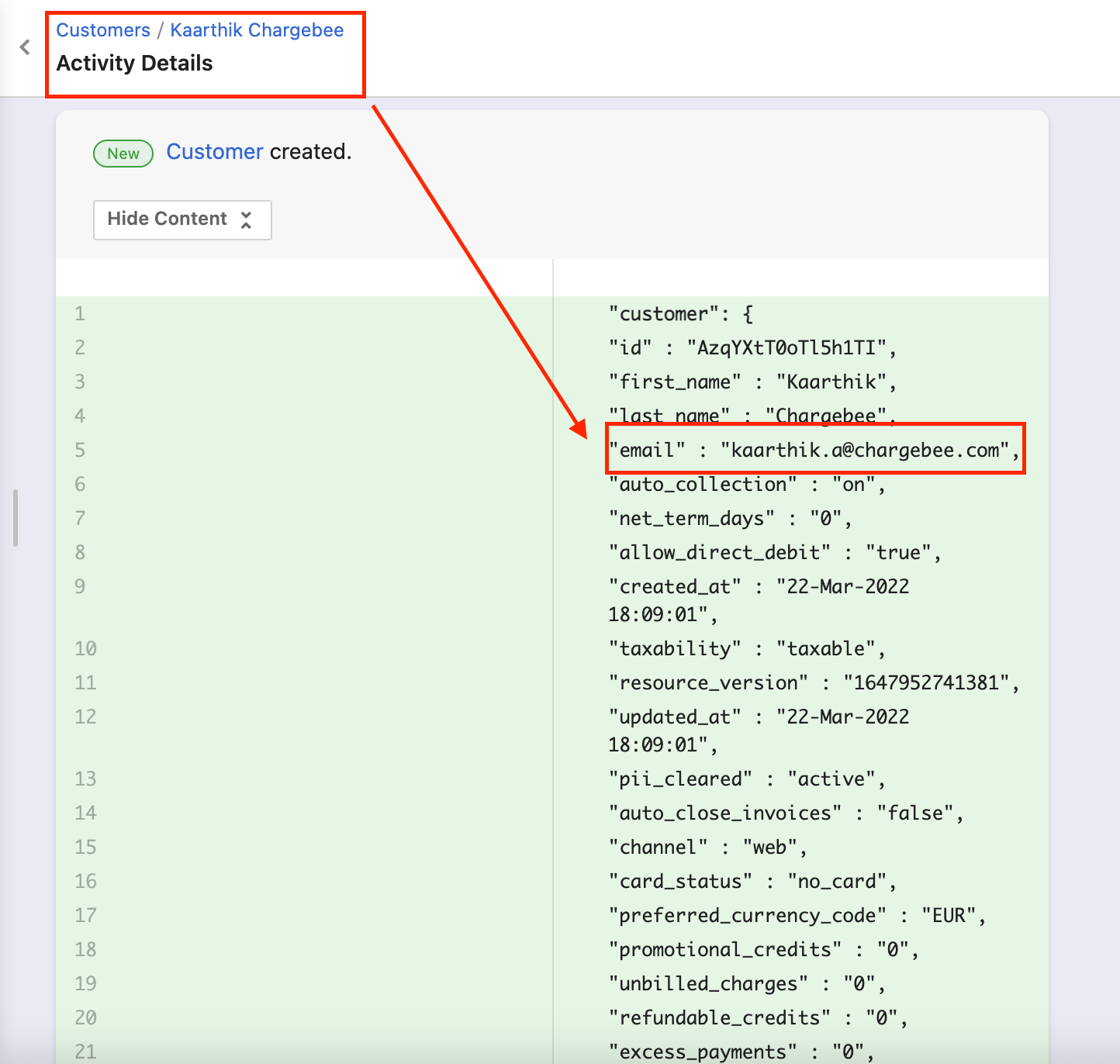Screen dimensions: 1120x1064
Task: Click the Hide Content button
Action: (x=182, y=219)
